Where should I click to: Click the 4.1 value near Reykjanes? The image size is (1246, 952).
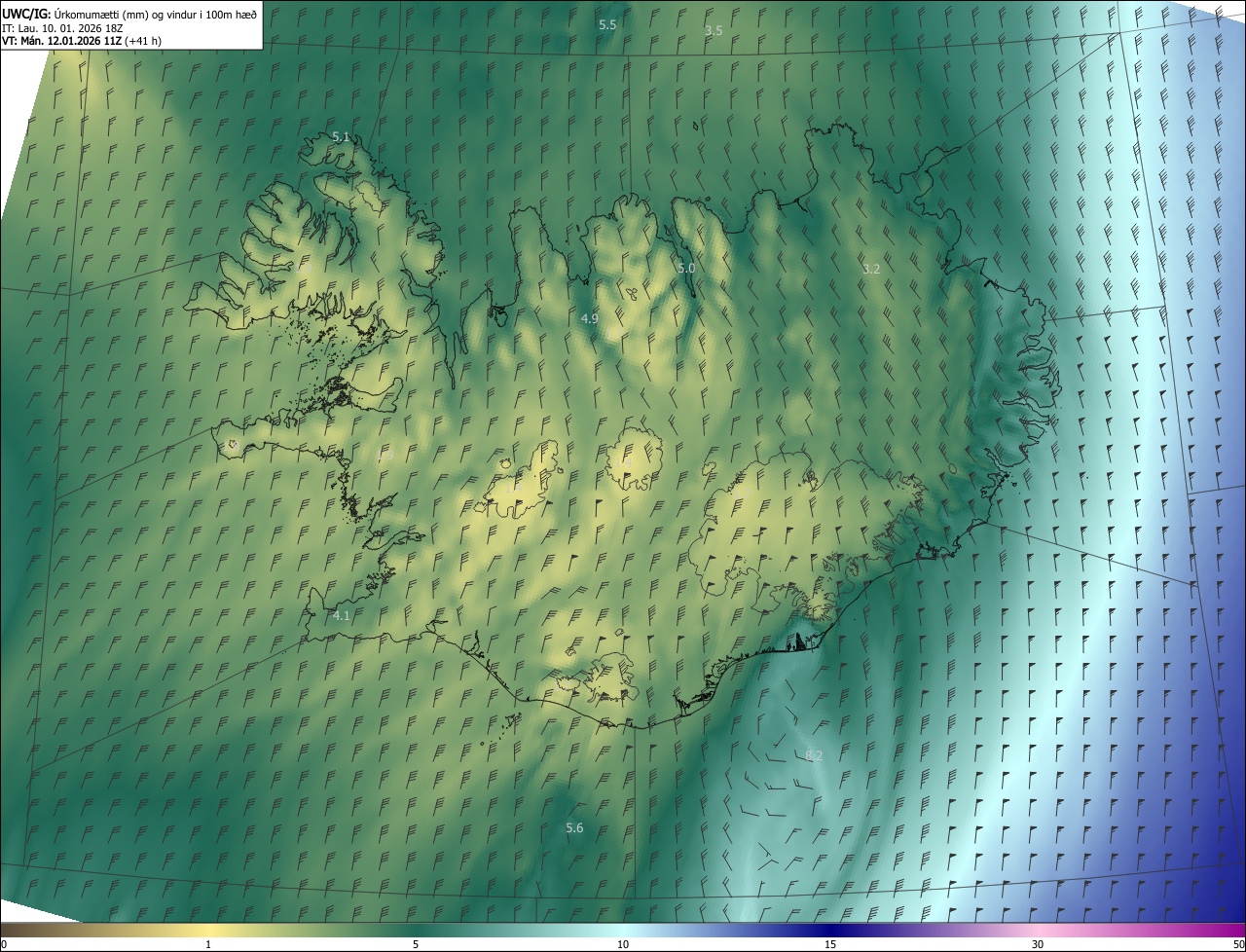pos(341,615)
